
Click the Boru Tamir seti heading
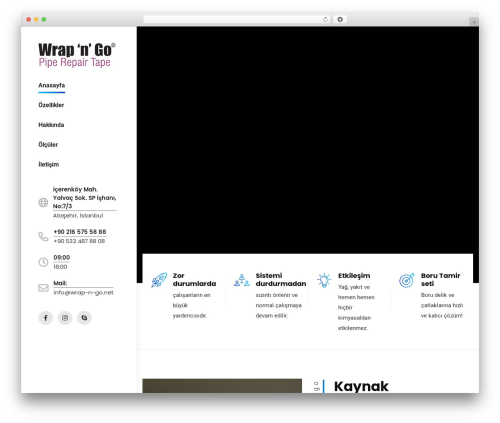pyautogui.click(x=440, y=280)
